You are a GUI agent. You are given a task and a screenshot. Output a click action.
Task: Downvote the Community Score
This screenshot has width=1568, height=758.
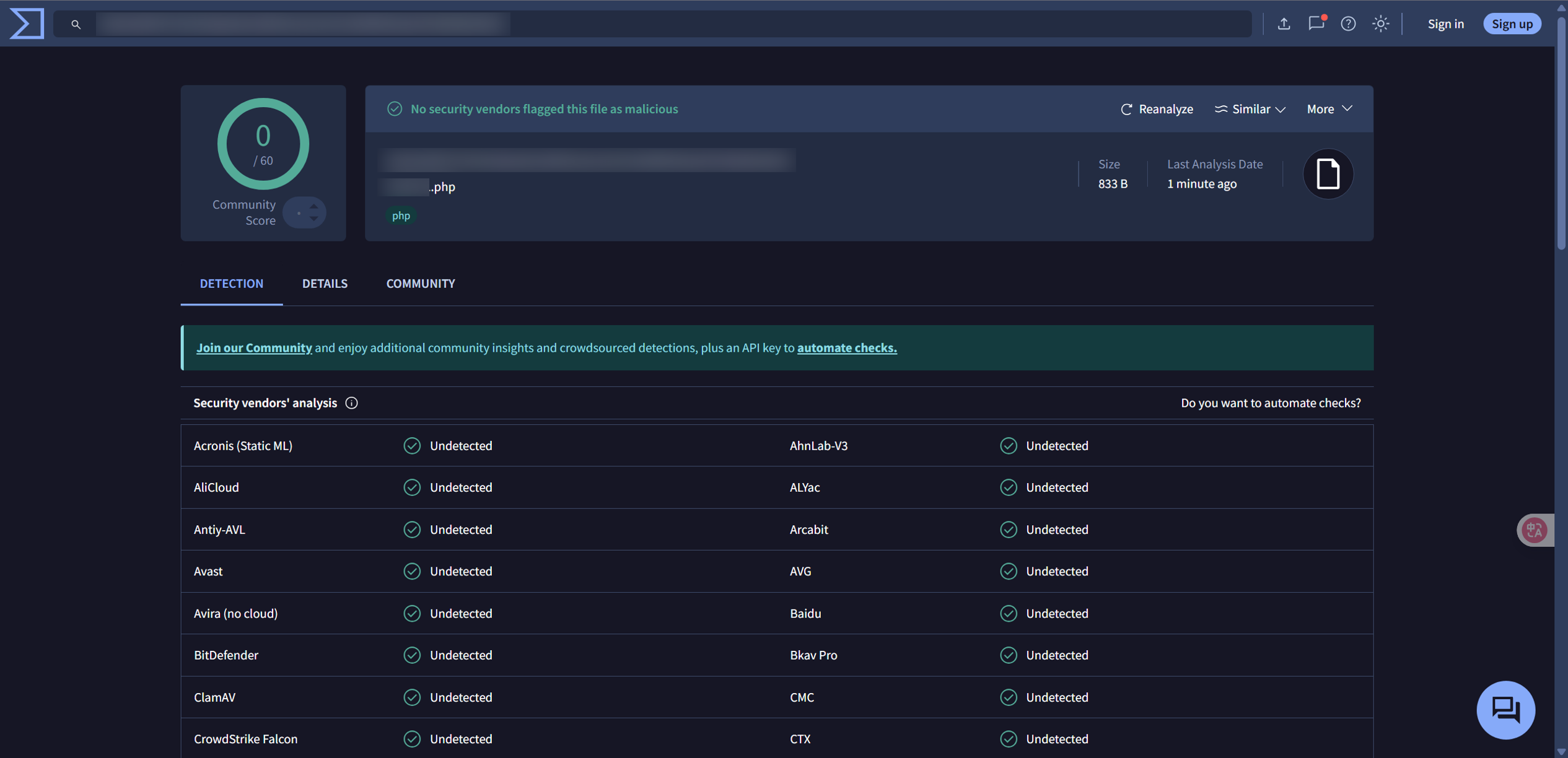tap(313, 219)
